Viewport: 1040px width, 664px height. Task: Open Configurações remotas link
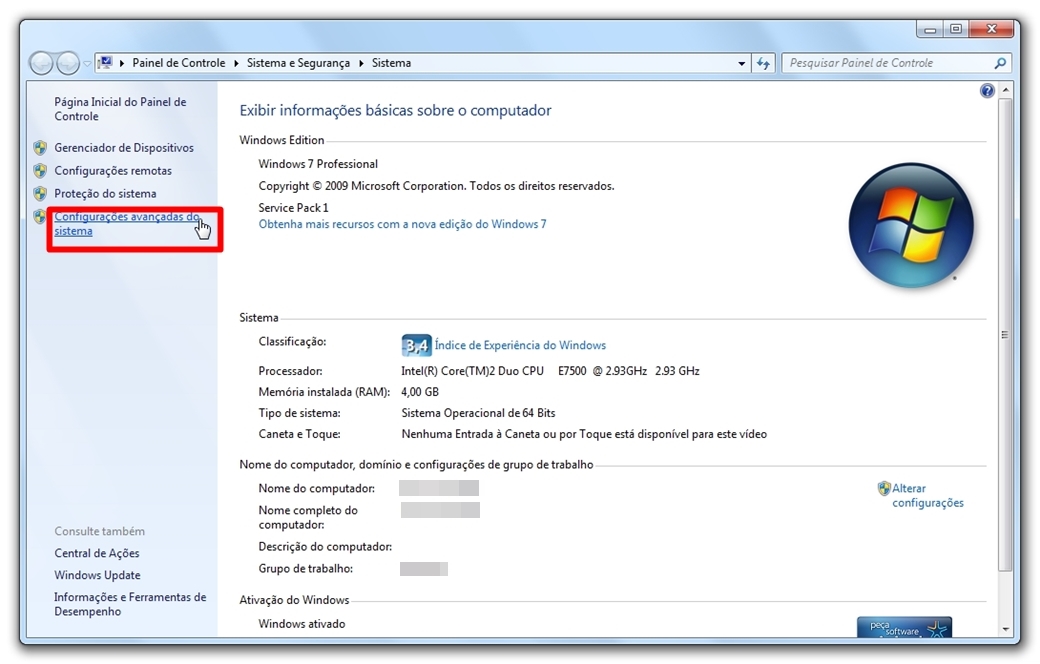coord(113,170)
